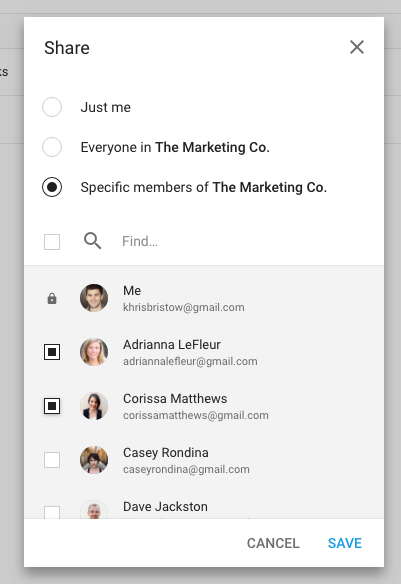The image size is (401, 584).
Task: Check the Casey Rondina checkbox
Action: [52, 460]
